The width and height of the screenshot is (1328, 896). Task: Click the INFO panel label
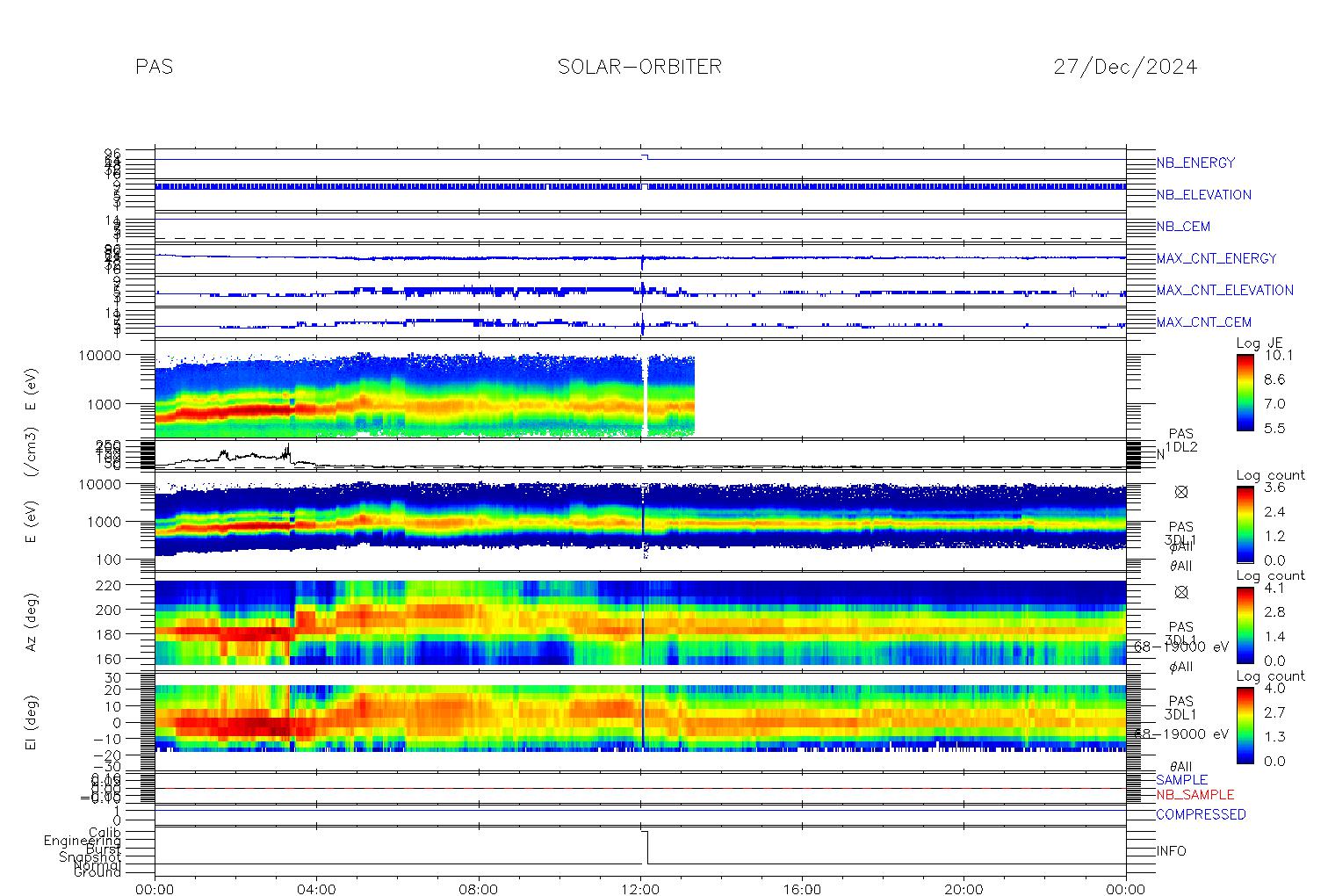pyautogui.click(x=1171, y=851)
